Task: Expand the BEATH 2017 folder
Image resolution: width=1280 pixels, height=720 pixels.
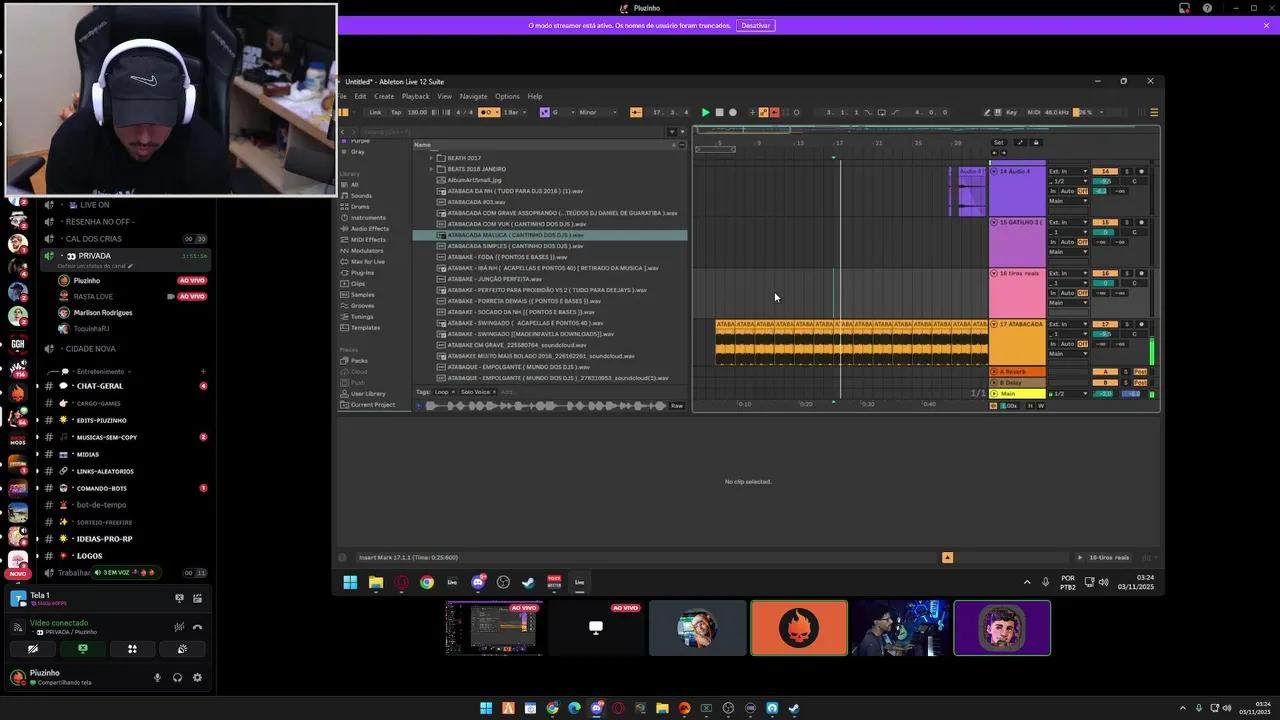Action: tap(433, 158)
